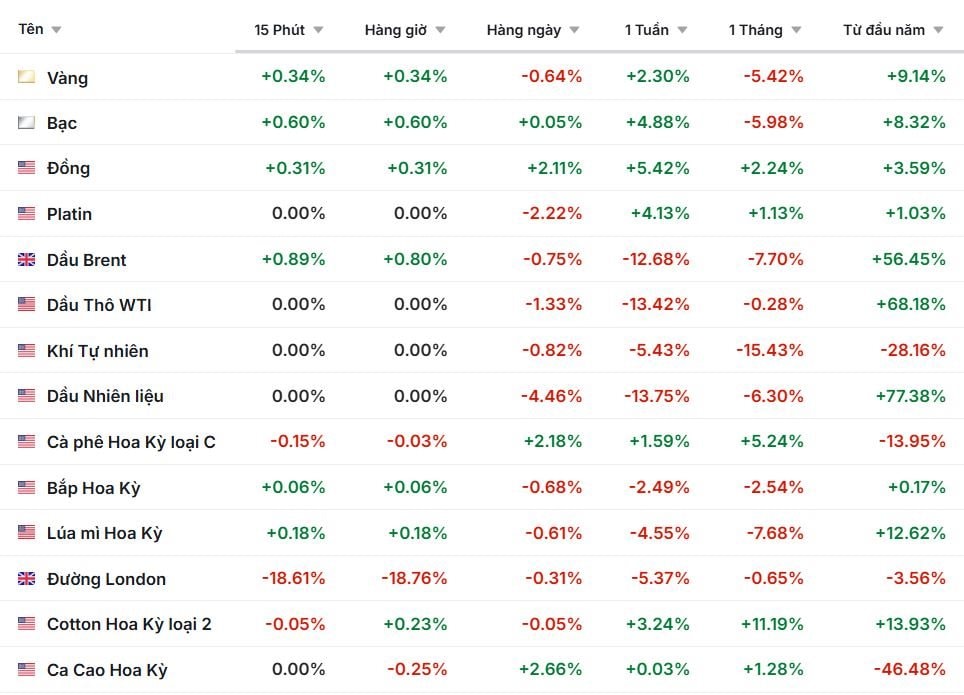Sort by the 15 Phút column arrow

click(318, 30)
